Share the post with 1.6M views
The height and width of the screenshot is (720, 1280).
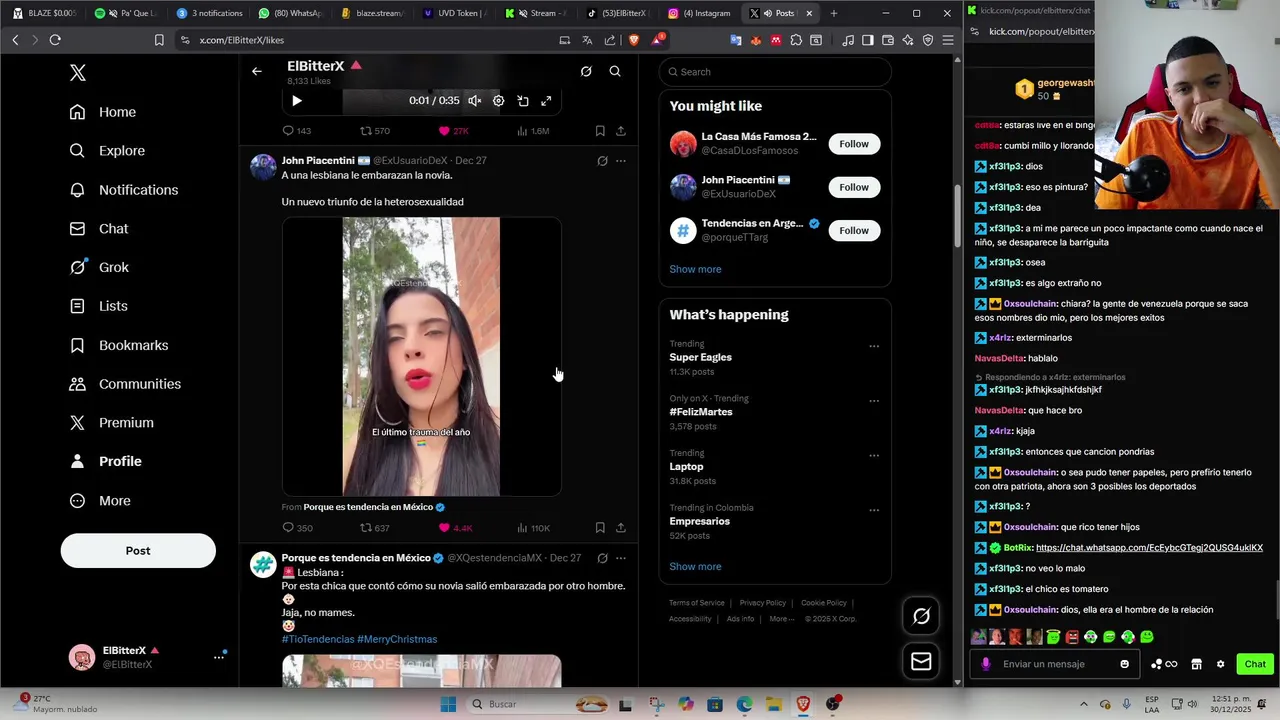click(x=621, y=131)
